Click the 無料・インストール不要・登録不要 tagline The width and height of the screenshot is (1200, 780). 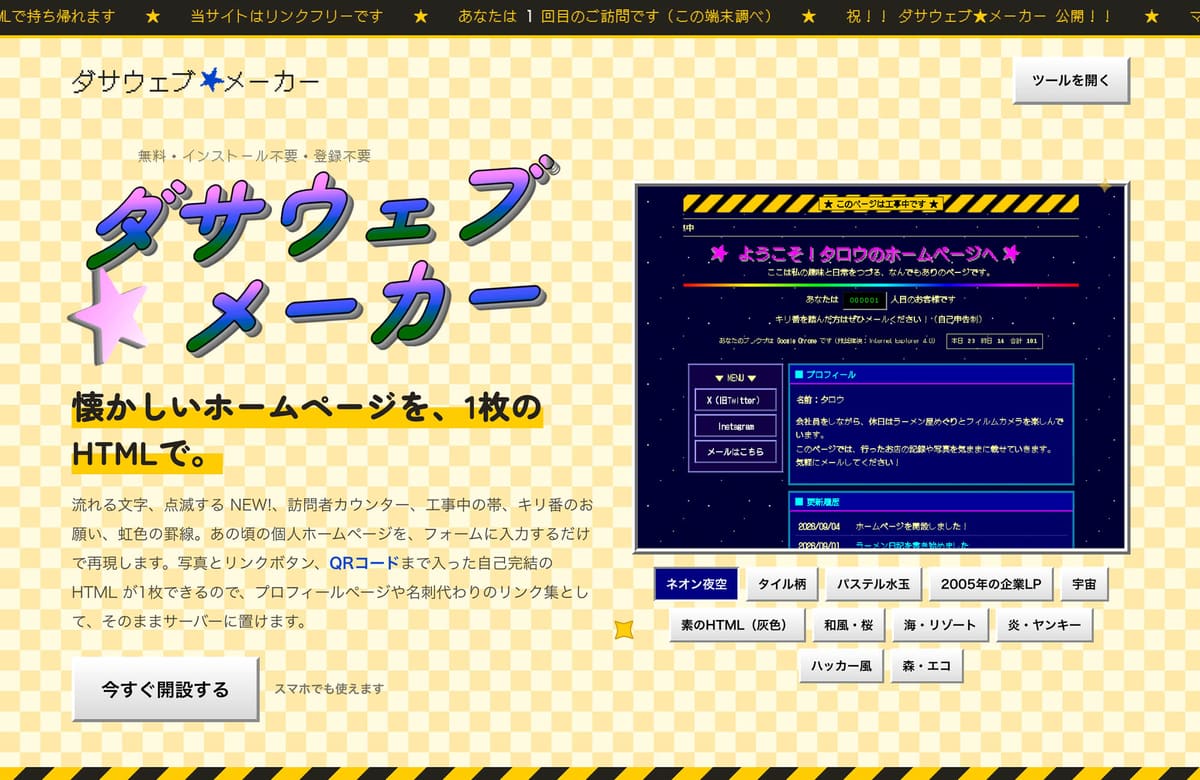[254, 156]
